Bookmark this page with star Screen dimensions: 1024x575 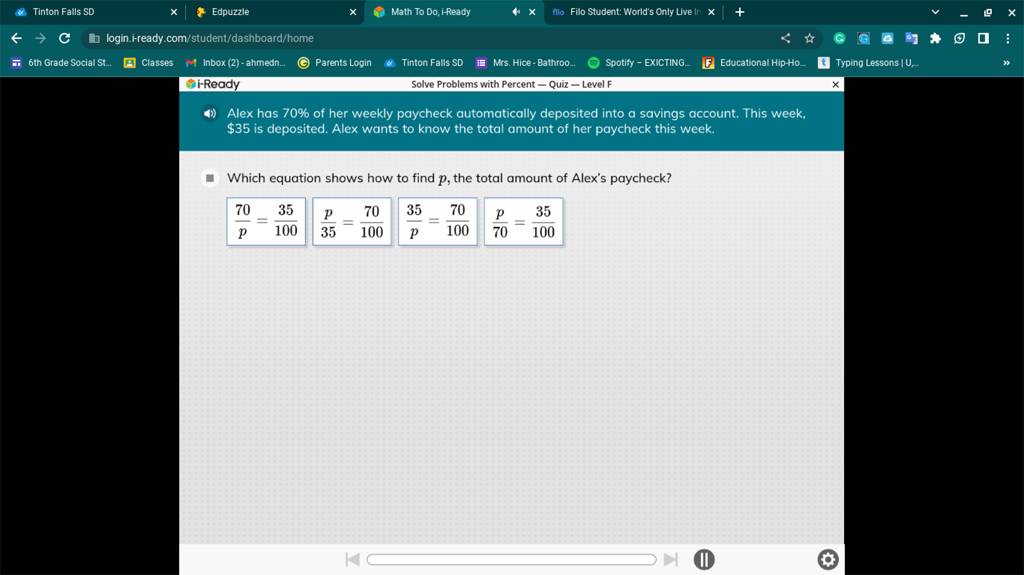809,38
